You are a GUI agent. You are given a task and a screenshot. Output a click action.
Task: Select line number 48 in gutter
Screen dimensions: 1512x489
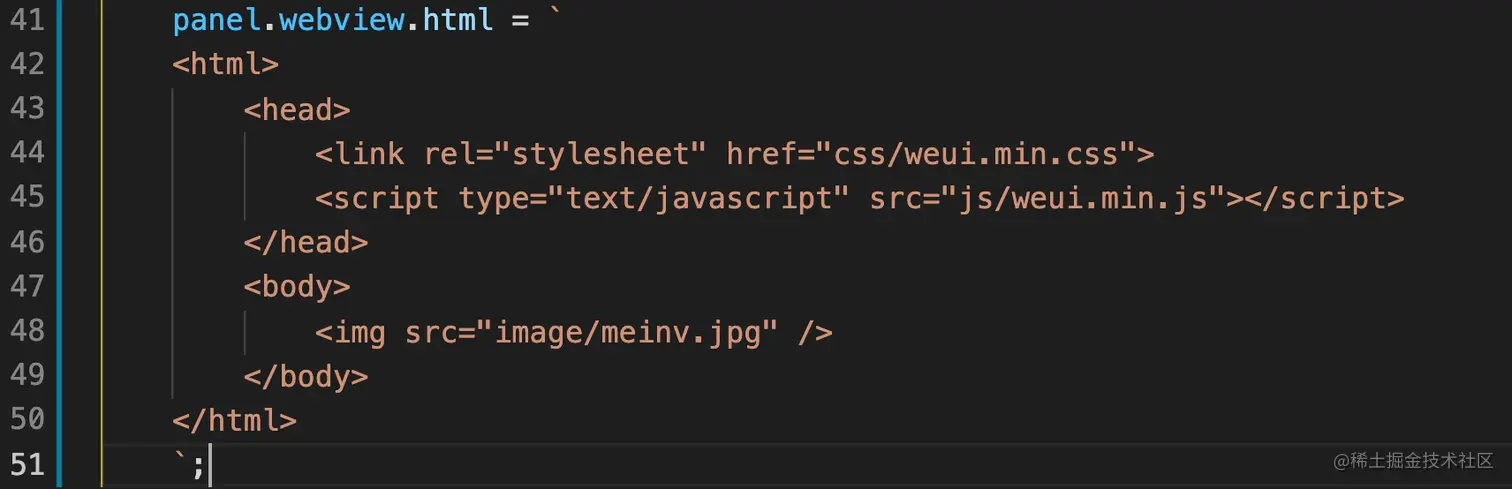click(26, 331)
